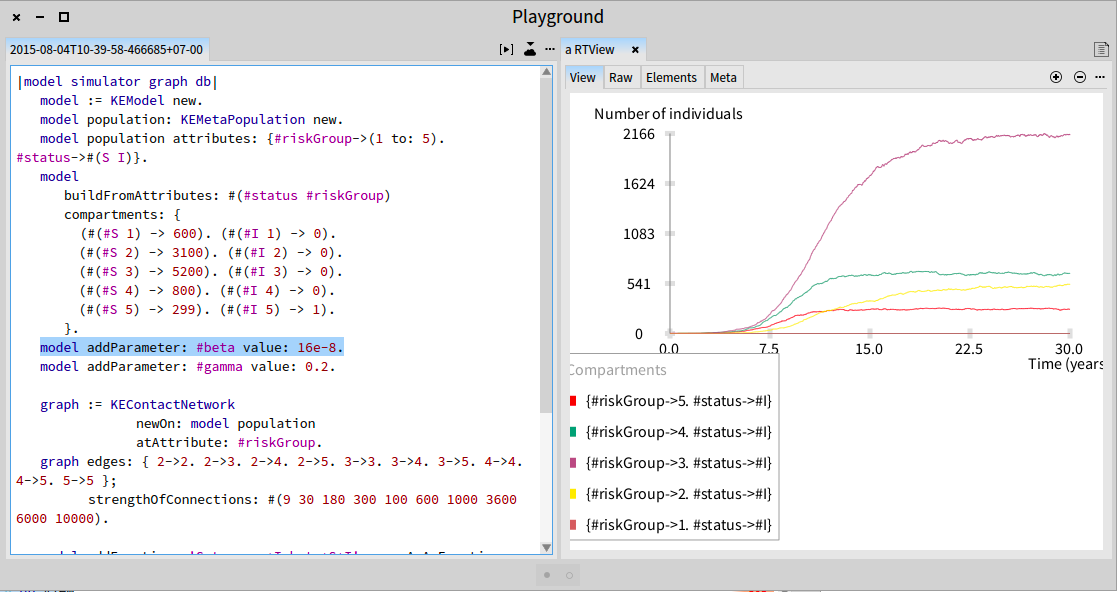Click the remote publish icon next to play

[x=529, y=49]
